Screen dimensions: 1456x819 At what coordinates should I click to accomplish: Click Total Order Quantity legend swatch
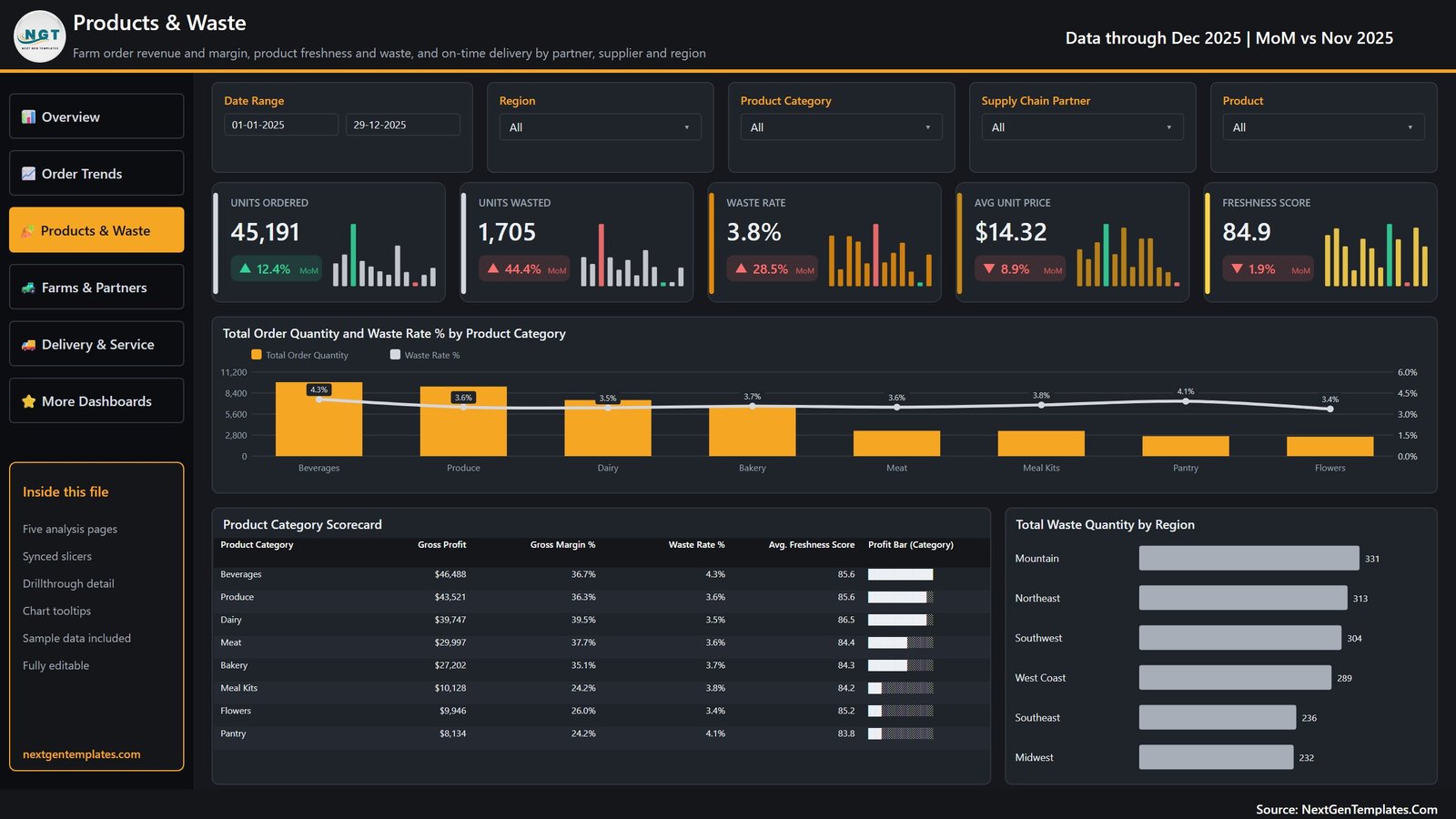pos(257,355)
